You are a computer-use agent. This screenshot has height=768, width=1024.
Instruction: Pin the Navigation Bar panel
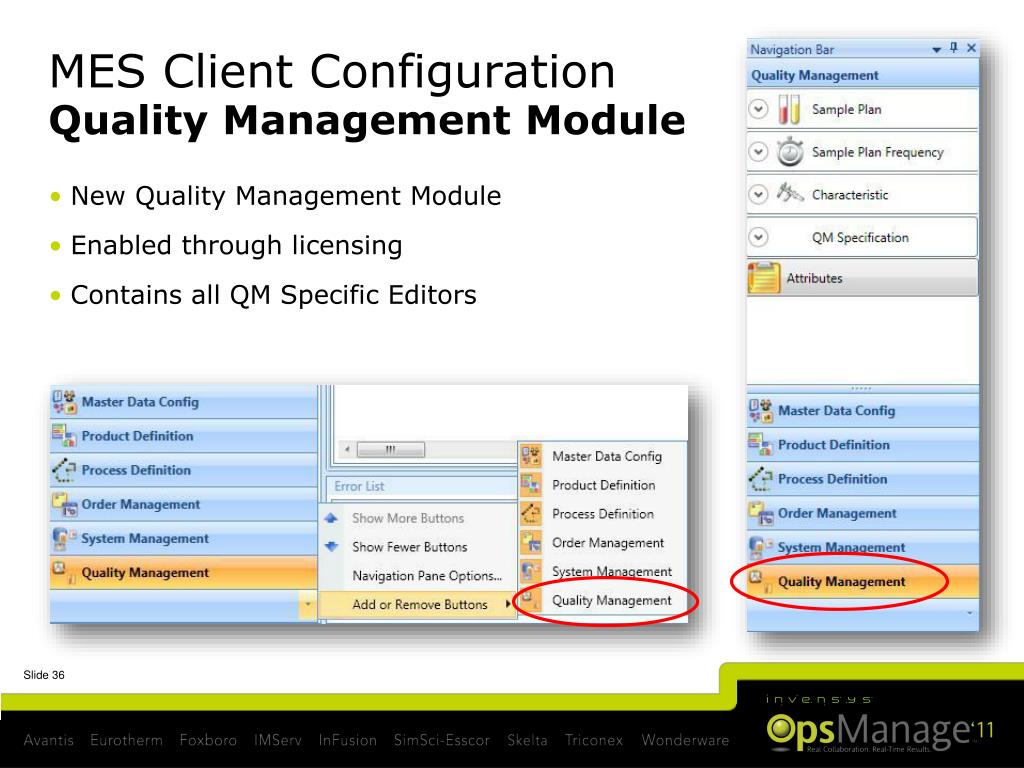coord(953,48)
